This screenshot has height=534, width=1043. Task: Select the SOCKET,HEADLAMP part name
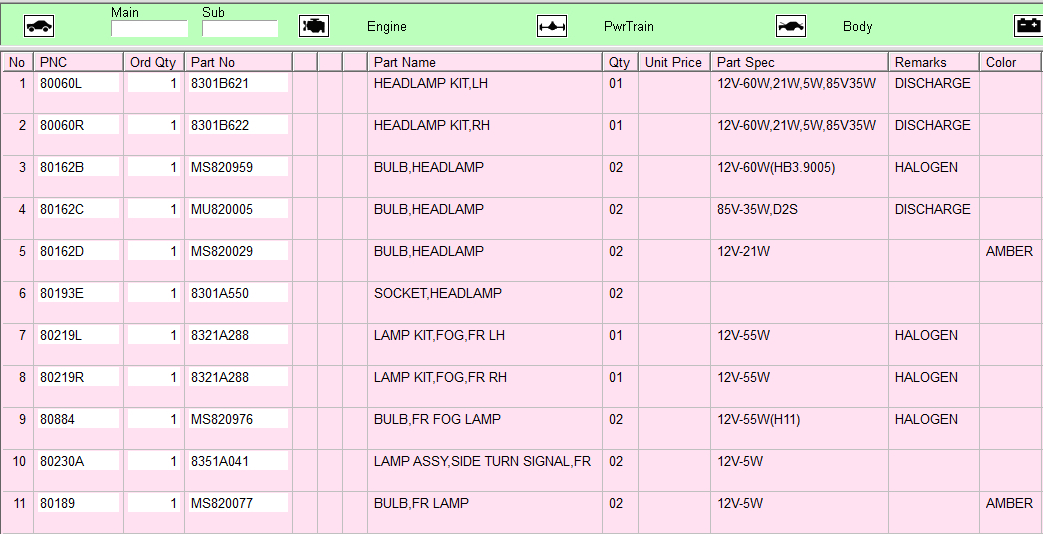click(x=436, y=294)
